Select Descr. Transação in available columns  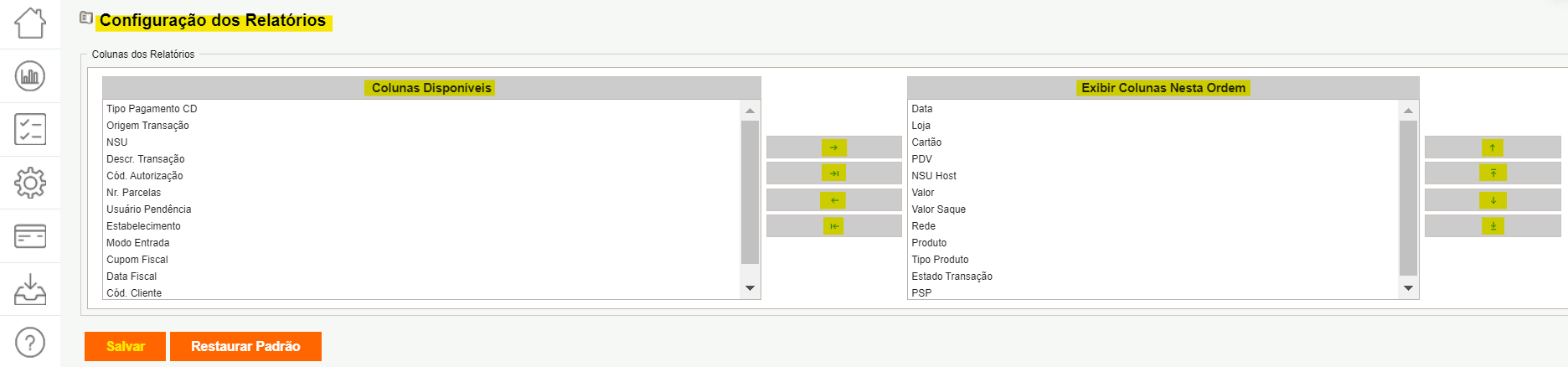click(x=422, y=159)
